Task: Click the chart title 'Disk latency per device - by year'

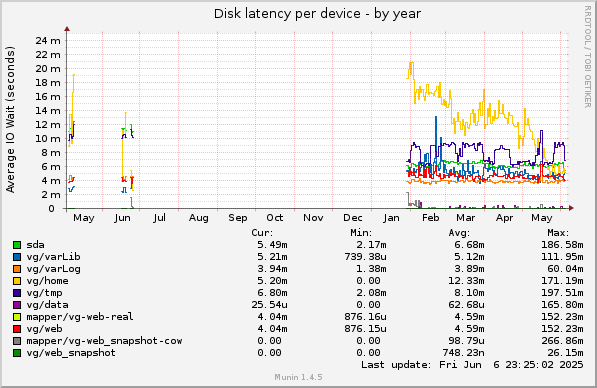Action: (317, 14)
